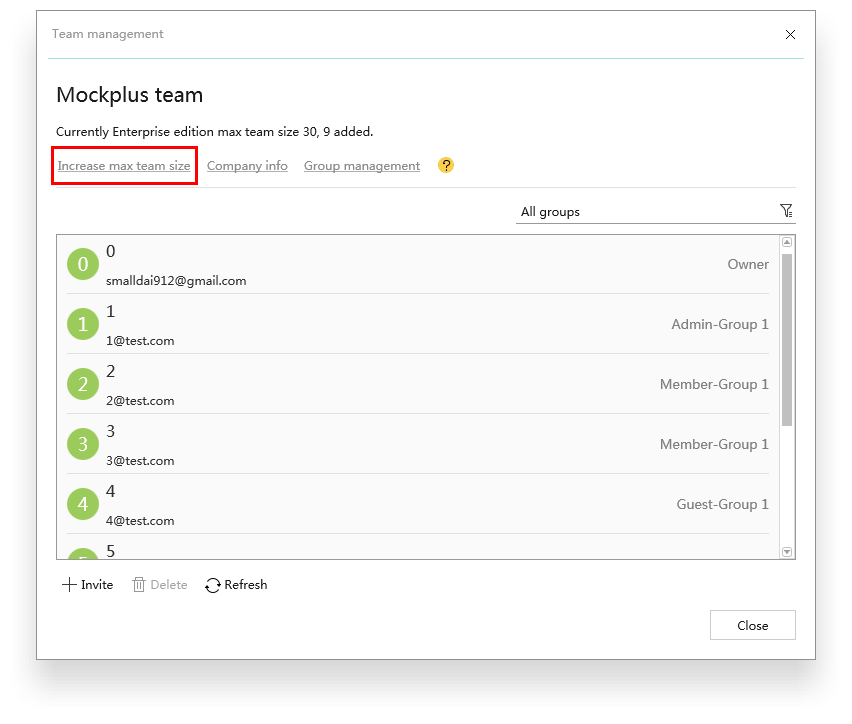Select smalldai912@gmail.com email text
Image resolution: width=852 pixels, height=724 pixels.
[x=176, y=281]
